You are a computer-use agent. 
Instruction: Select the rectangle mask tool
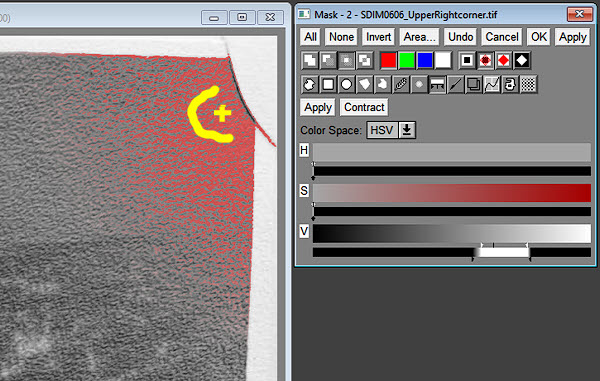pos(328,85)
